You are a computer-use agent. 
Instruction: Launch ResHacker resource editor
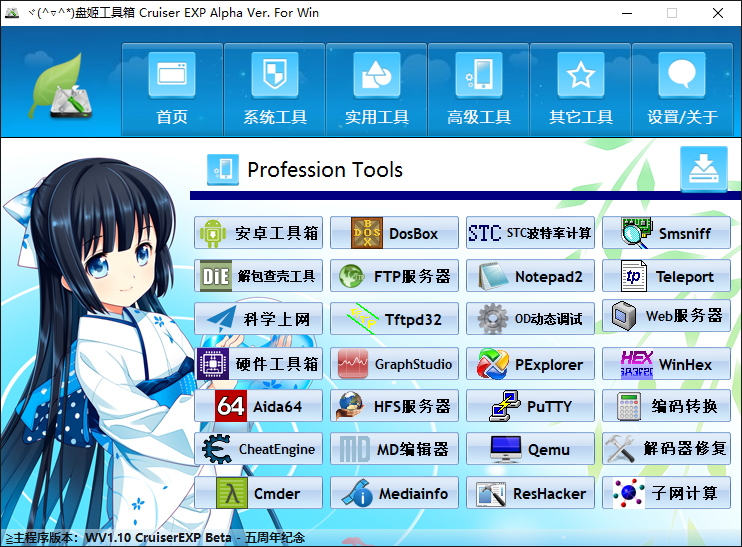[531, 492]
